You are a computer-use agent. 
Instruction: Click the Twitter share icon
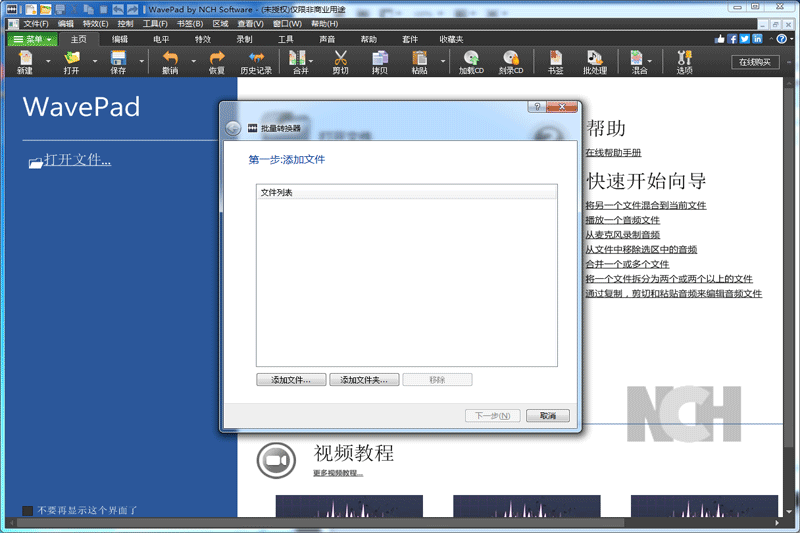pos(745,39)
